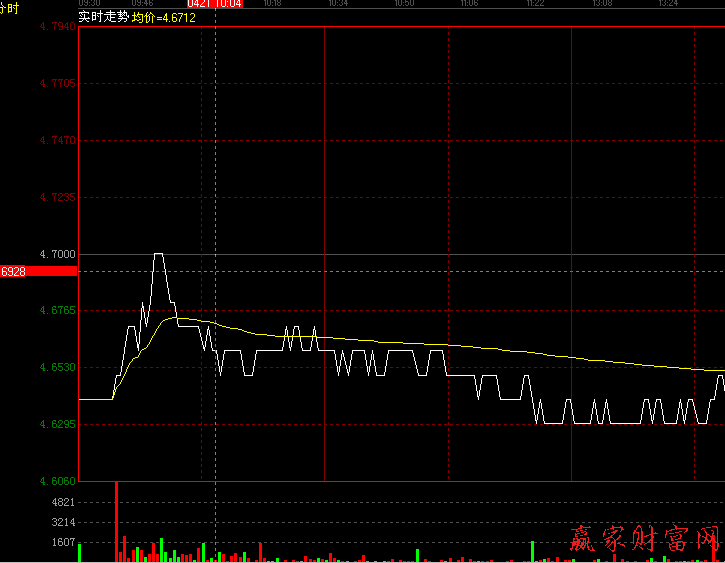Click the red 6928 current price tag
The width and height of the screenshot is (725, 563).
(x=38, y=271)
